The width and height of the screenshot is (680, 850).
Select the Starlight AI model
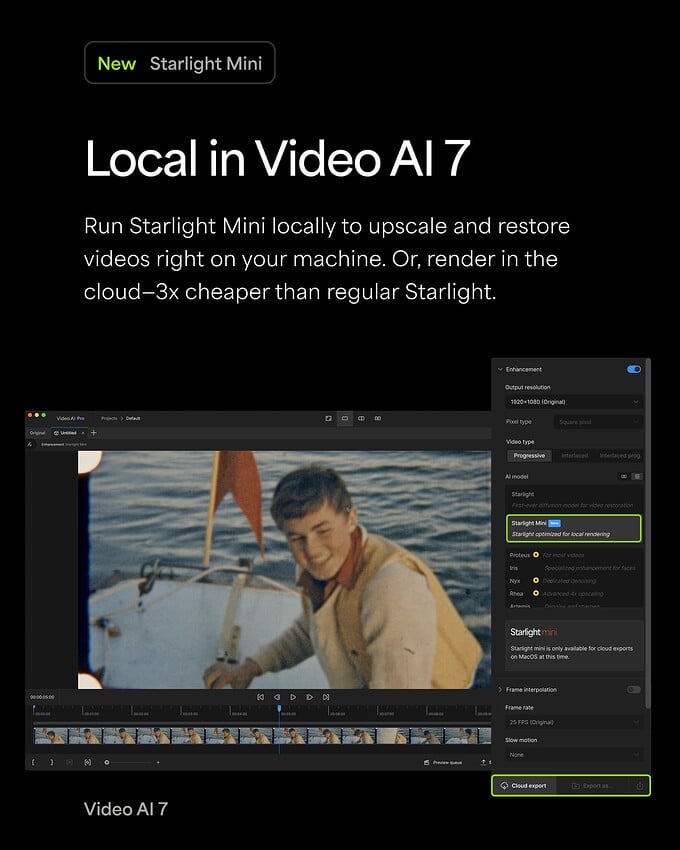(x=574, y=499)
